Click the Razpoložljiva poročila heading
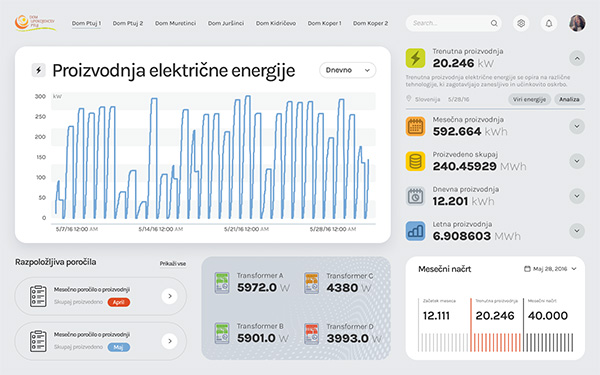This screenshot has height=375, width=600. click(55, 262)
